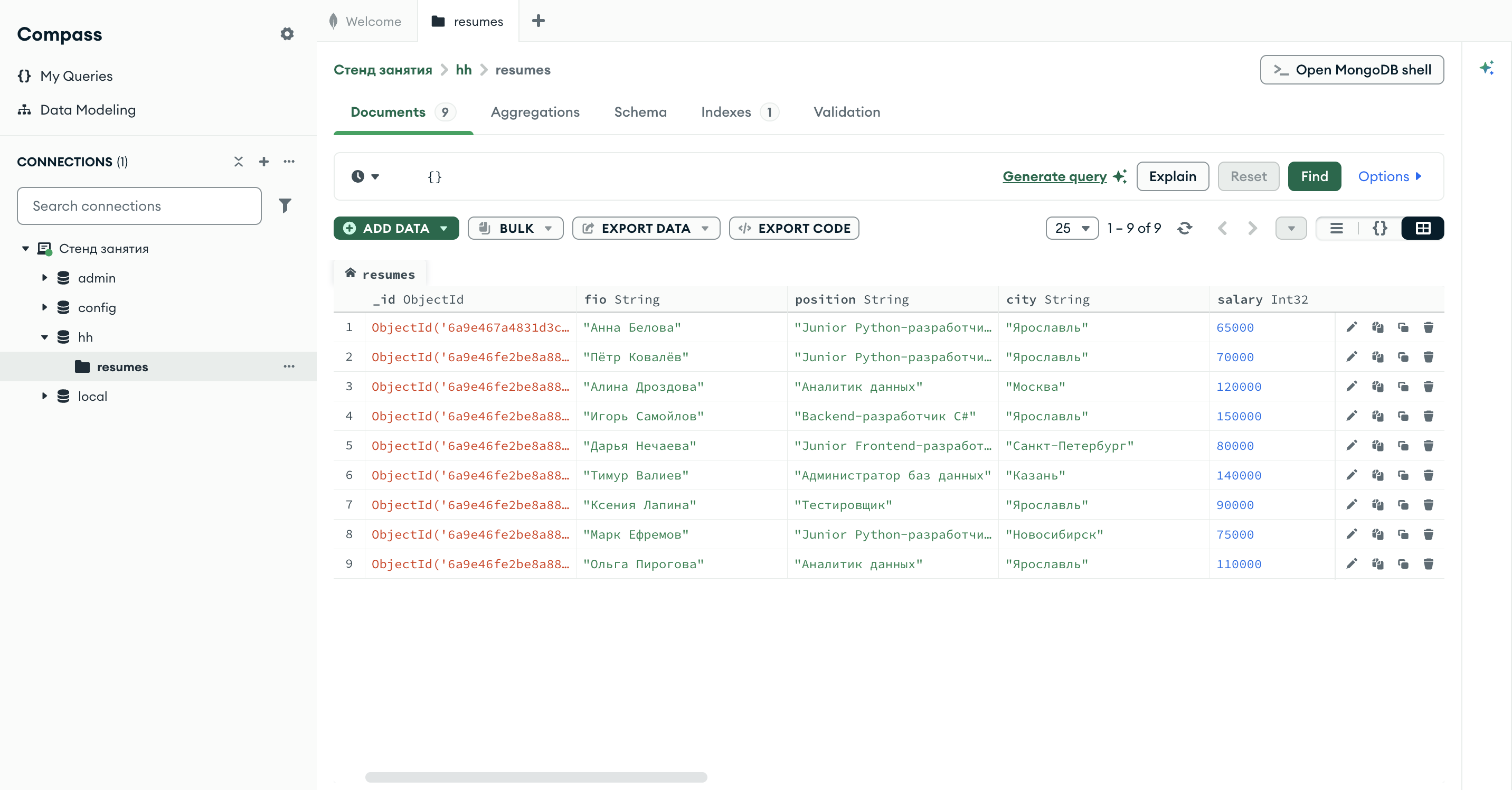Collapse the hh database

click(44, 337)
